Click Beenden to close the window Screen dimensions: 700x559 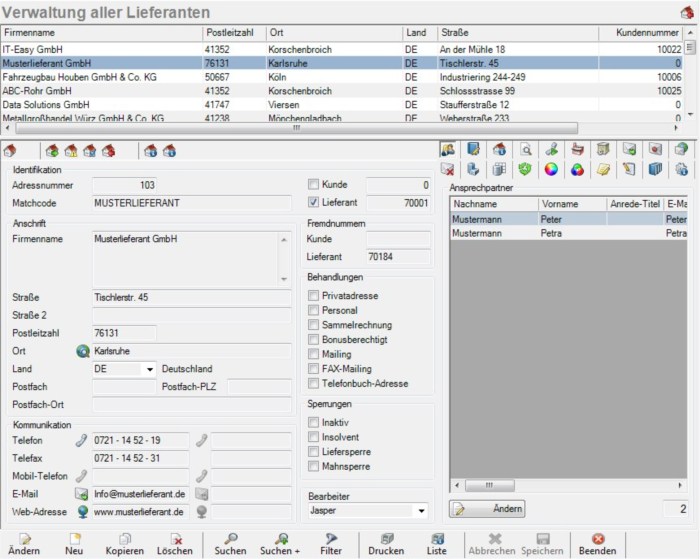pos(598,544)
